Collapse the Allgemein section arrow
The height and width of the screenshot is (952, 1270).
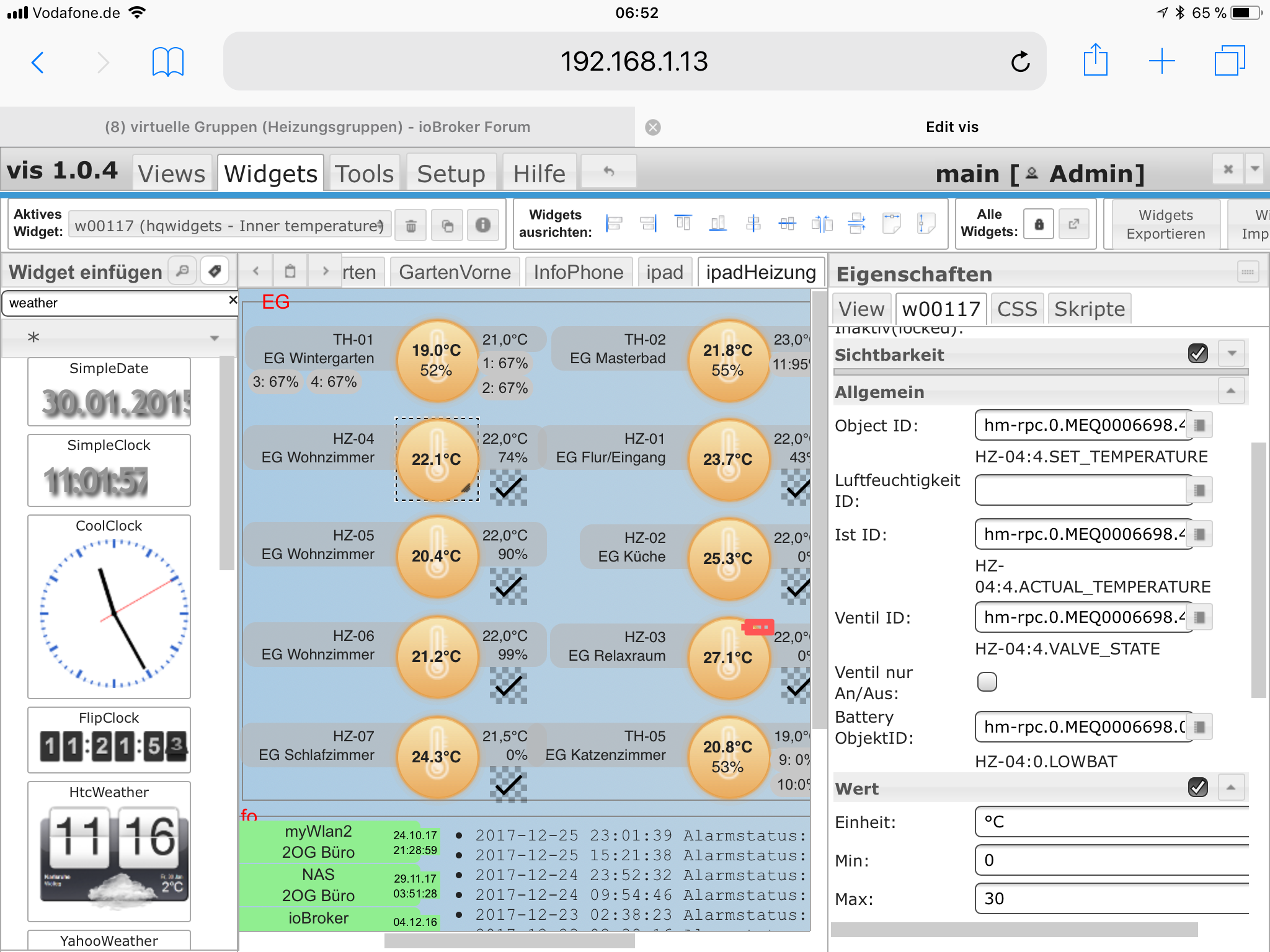coord(1232,391)
